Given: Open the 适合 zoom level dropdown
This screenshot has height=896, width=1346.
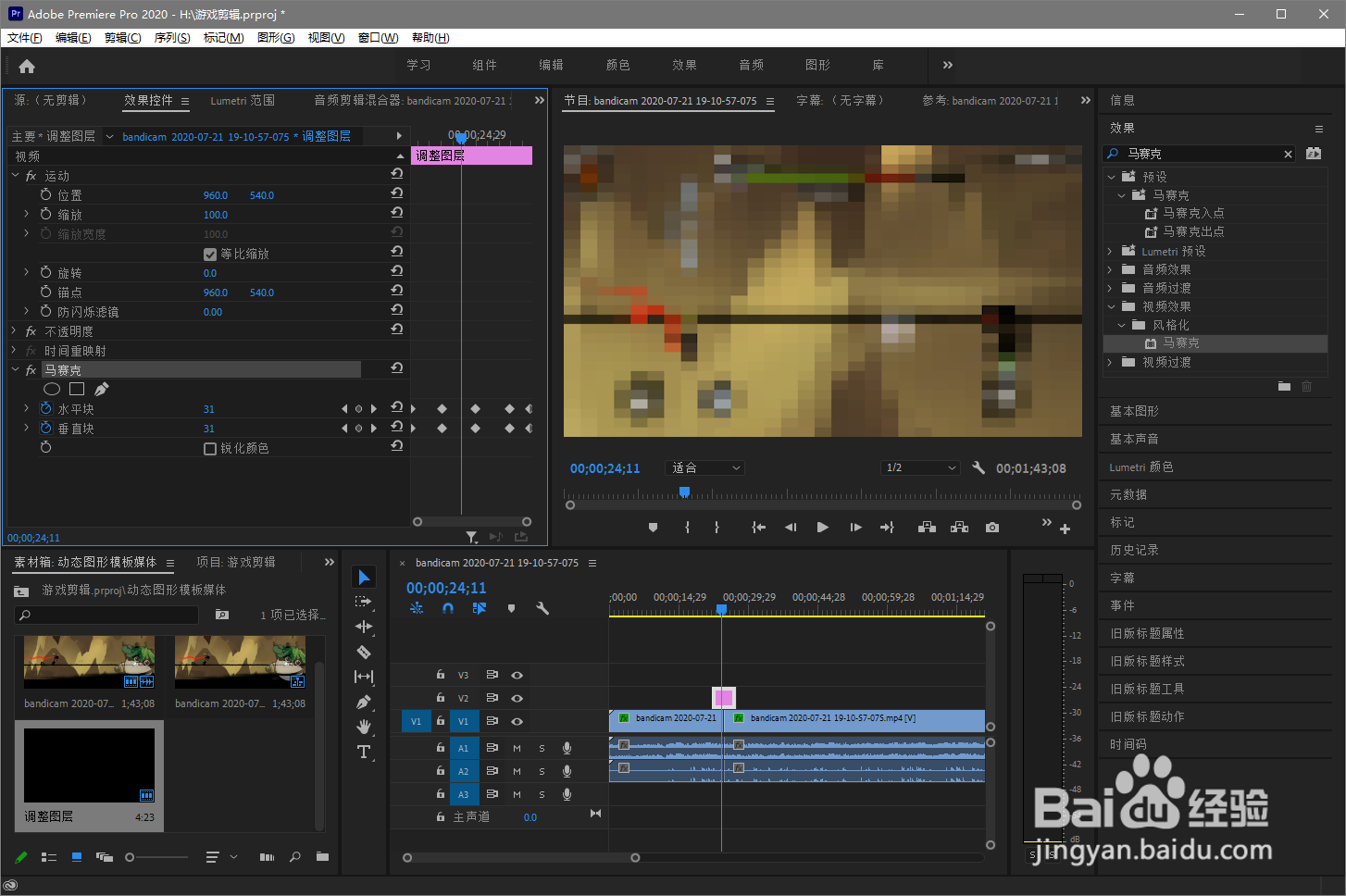Looking at the screenshot, I should click(705, 468).
